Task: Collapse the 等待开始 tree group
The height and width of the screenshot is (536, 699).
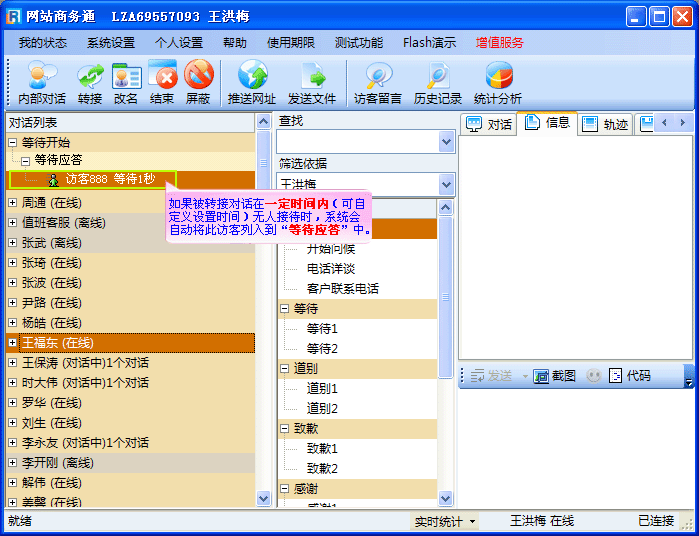Action: coord(13,143)
